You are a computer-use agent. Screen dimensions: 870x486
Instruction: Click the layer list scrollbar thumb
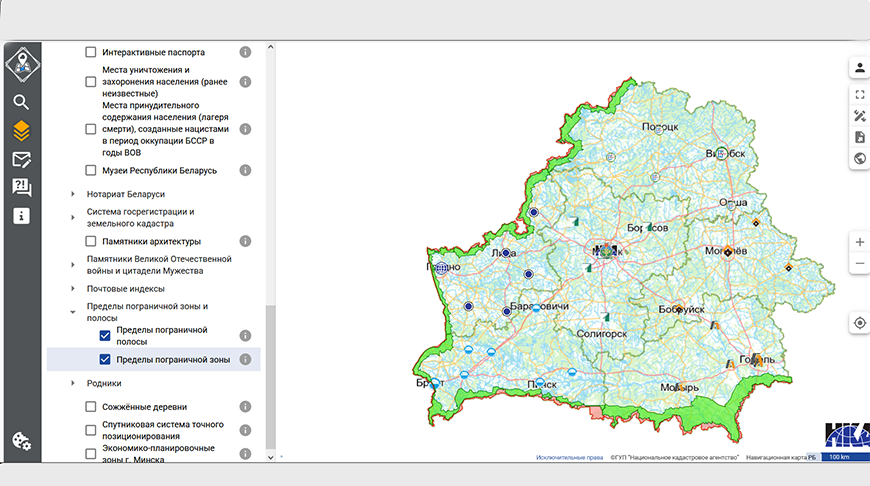click(270, 377)
